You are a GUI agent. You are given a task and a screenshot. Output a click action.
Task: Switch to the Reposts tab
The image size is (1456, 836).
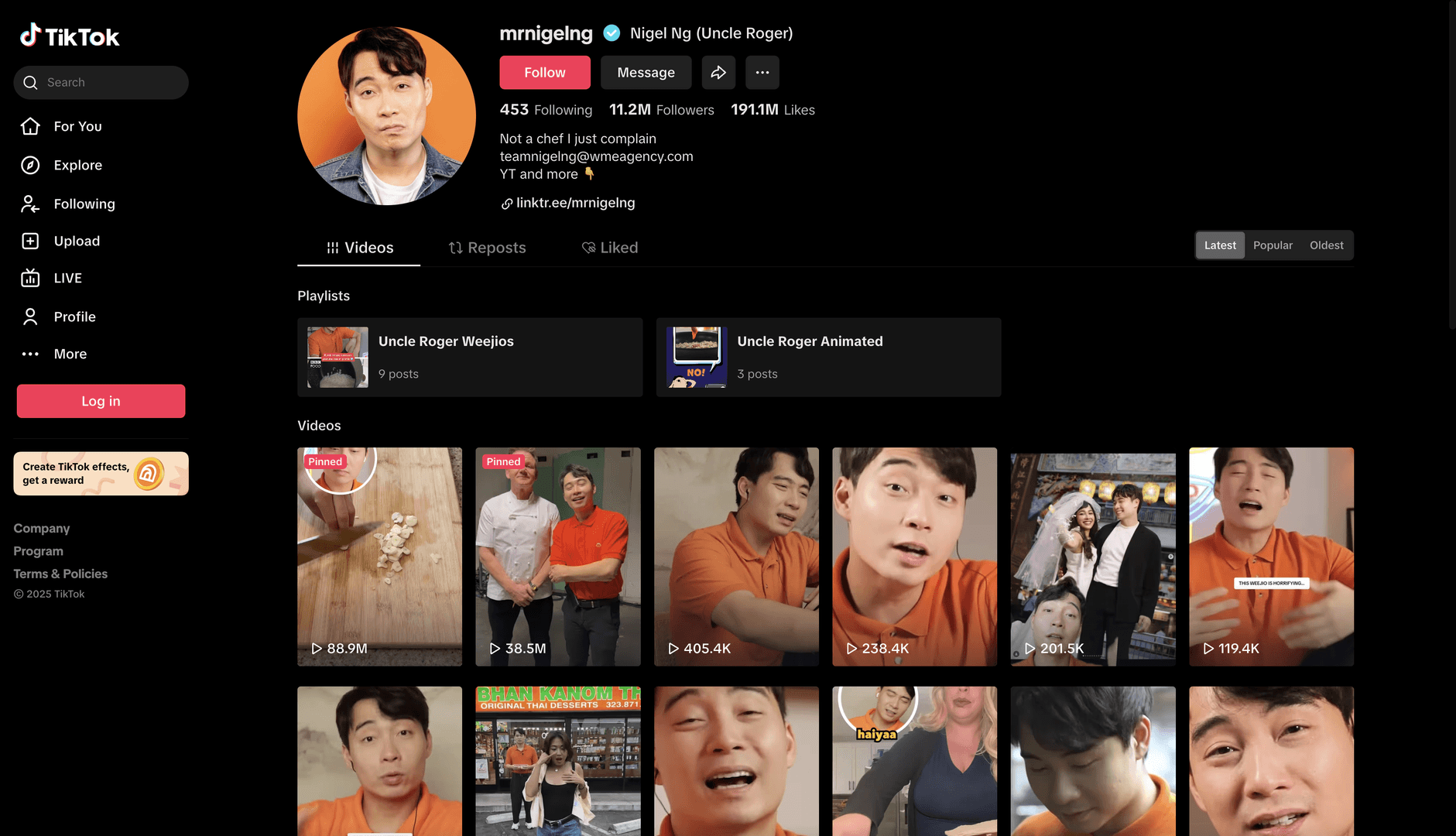tap(487, 248)
